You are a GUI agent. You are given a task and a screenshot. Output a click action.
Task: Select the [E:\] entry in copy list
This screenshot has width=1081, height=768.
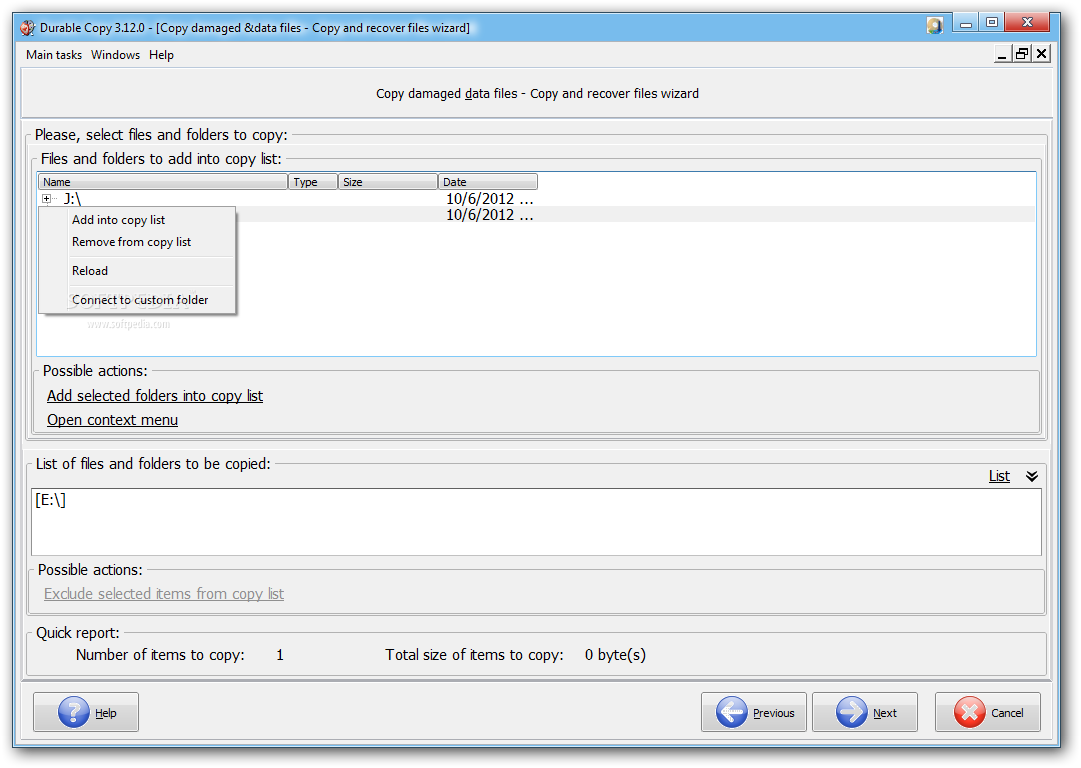click(x=50, y=500)
